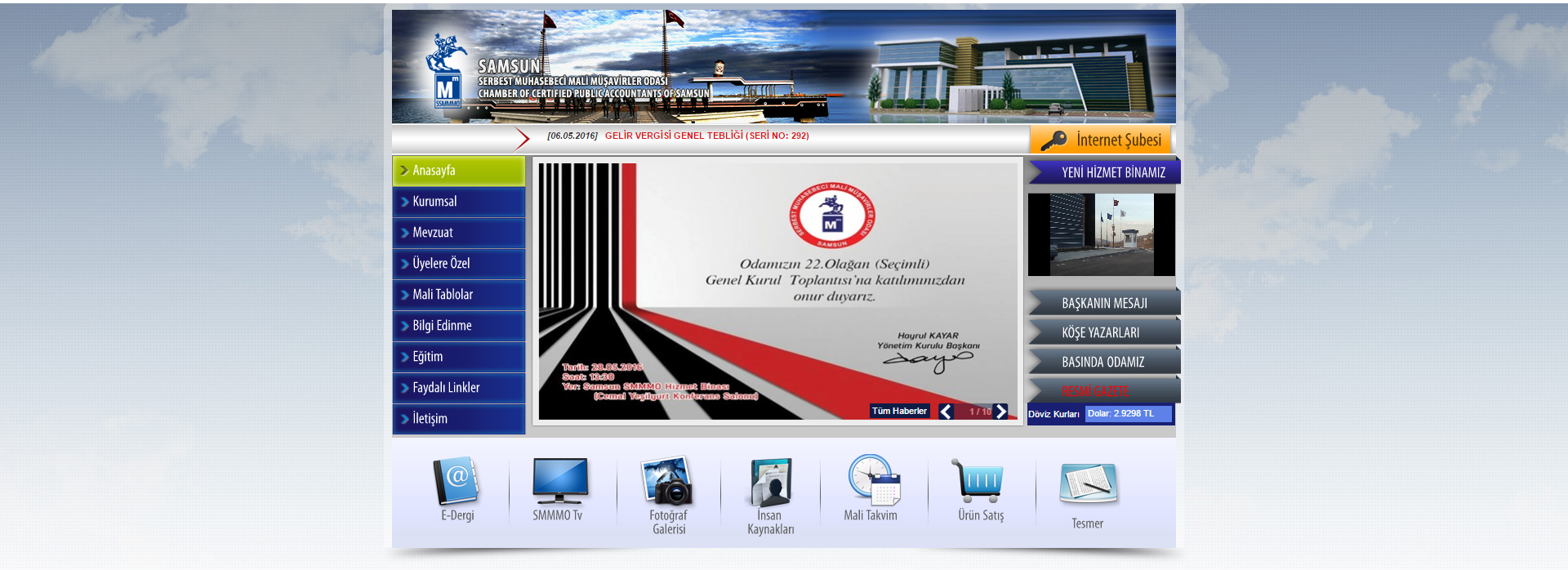Open the Eğitim menu item
This screenshot has height=570, width=1568.
(x=459, y=357)
